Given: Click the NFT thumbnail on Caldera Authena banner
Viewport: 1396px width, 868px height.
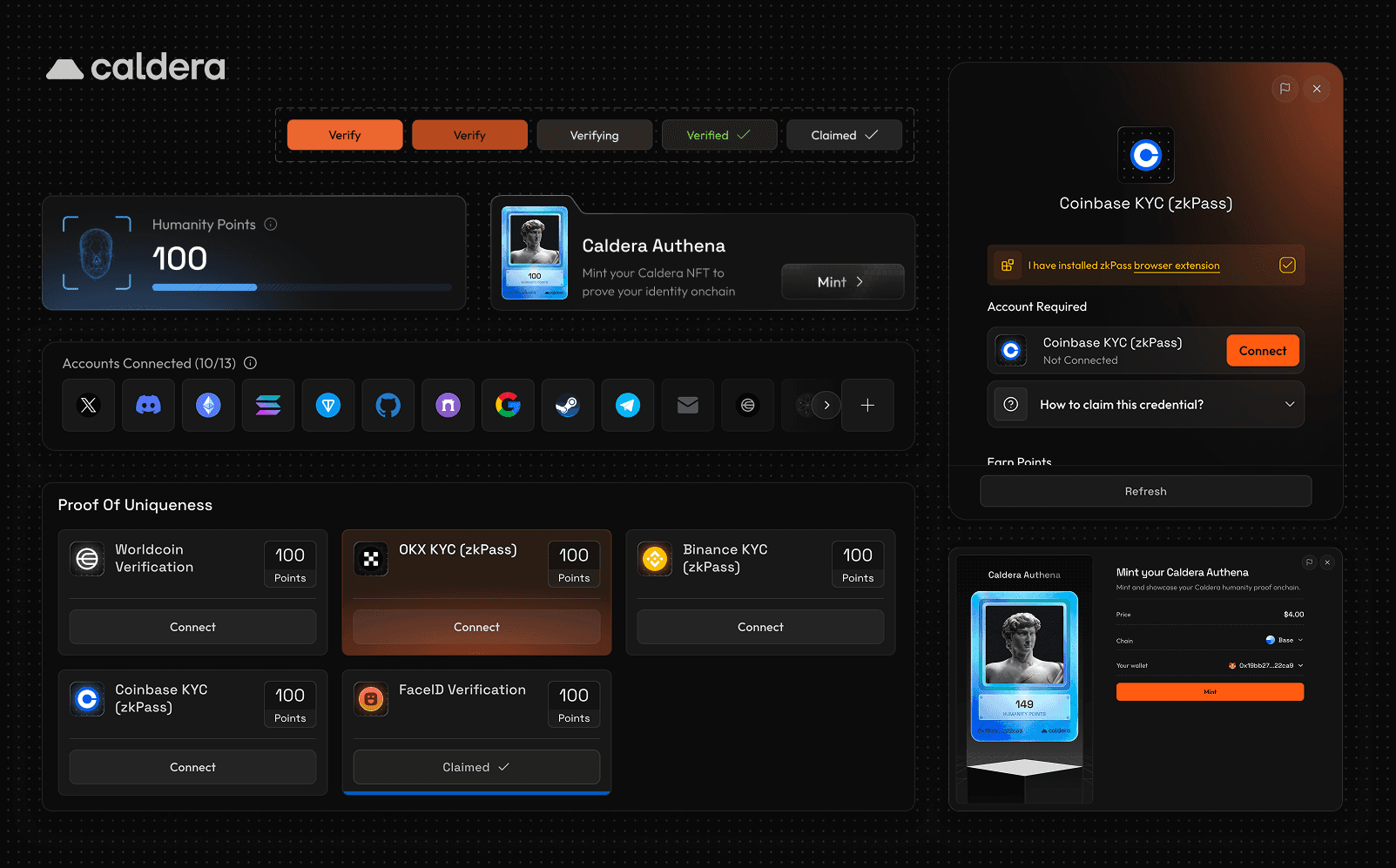Looking at the screenshot, I should (x=535, y=252).
